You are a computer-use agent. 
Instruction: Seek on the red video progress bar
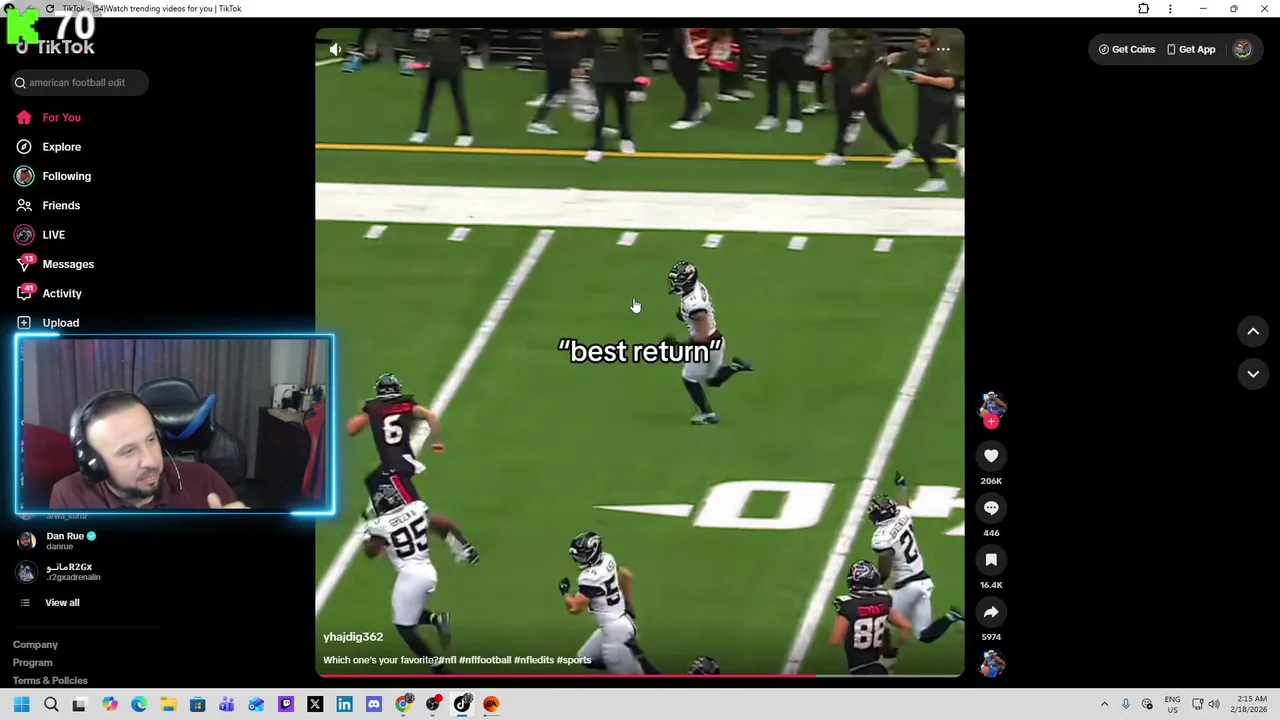(640, 676)
